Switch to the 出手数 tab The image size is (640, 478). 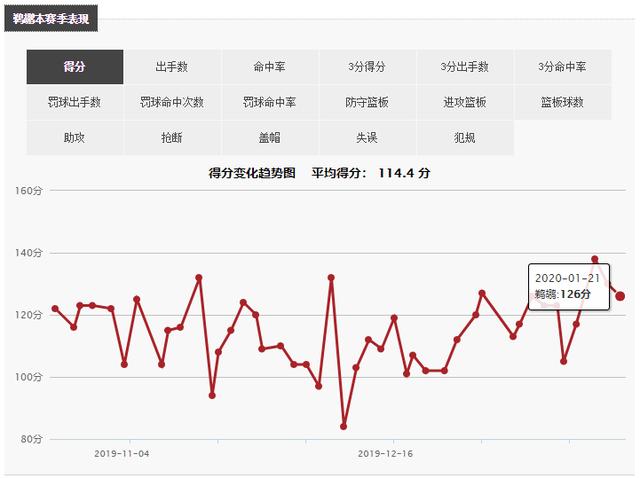[x=172, y=67]
